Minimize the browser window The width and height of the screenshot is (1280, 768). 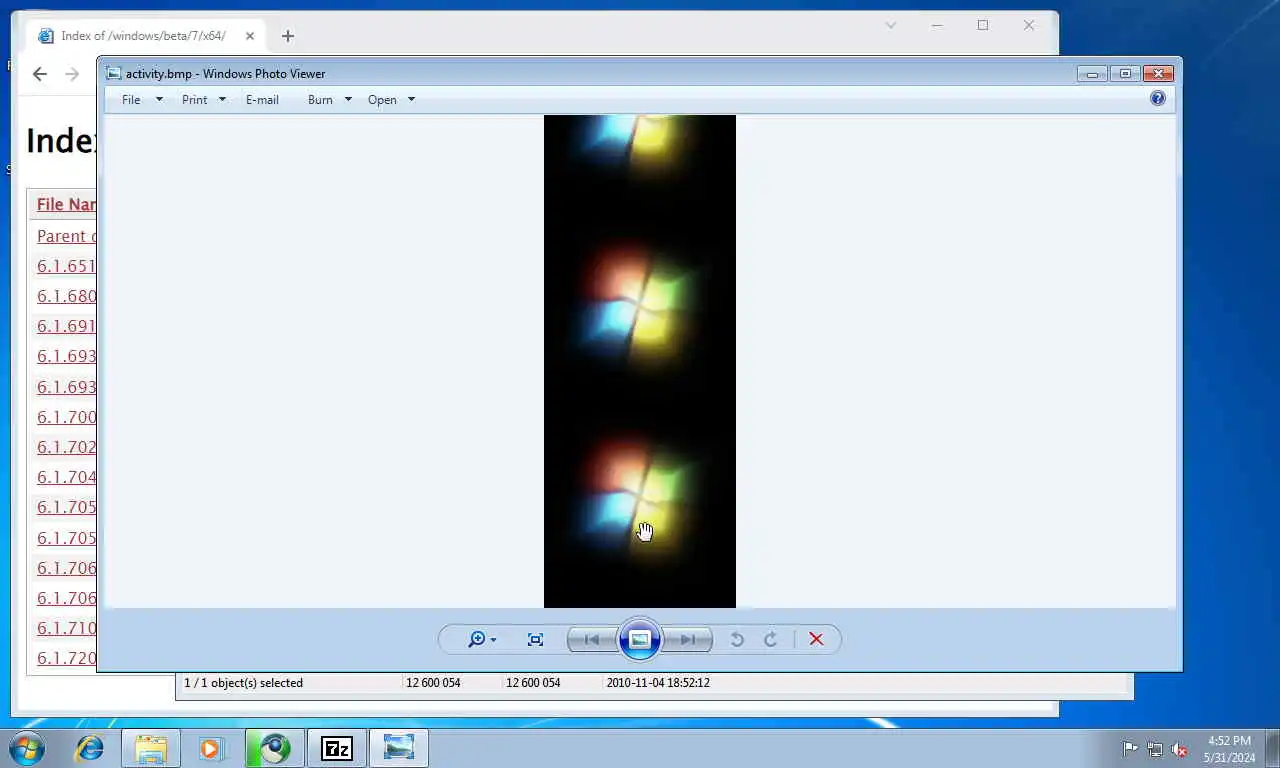(x=937, y=26)
